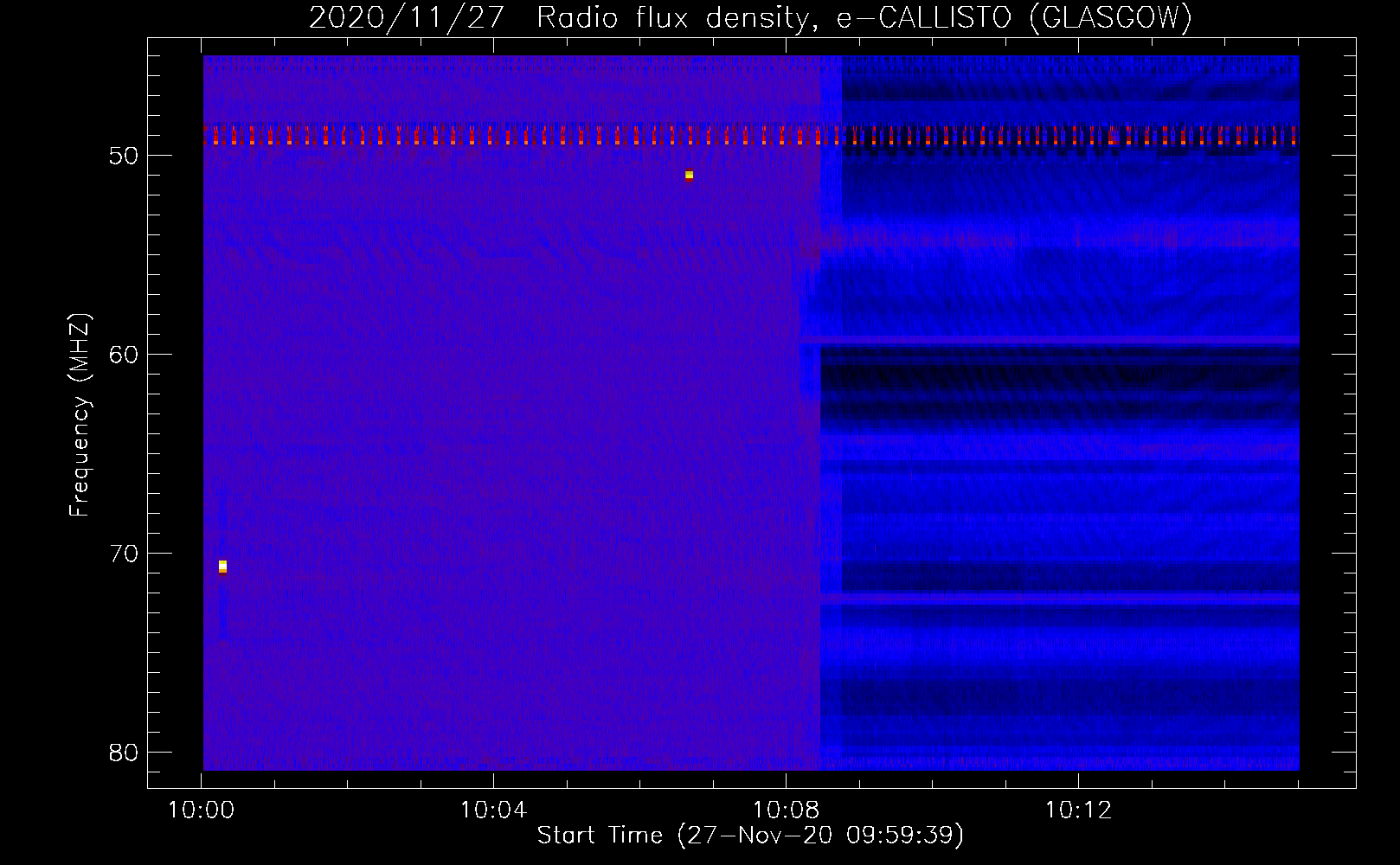Click the '10:08' time tick label
1400x865 pixels.
point(786,811)
